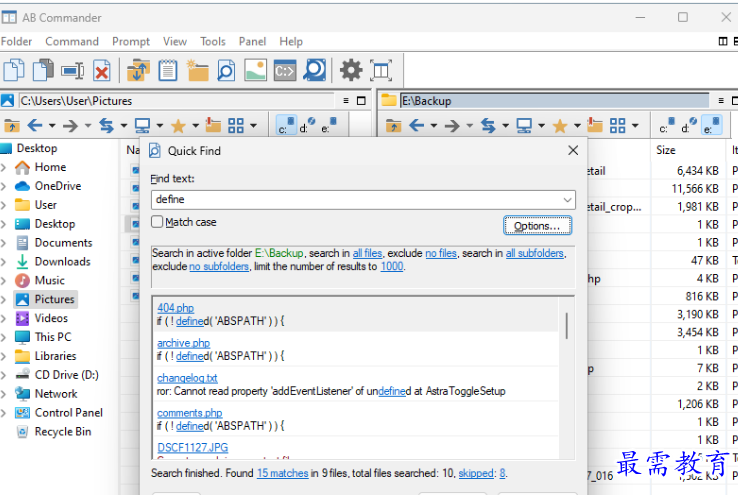Click the Rename toolbar icon

pyautogui.click(x=72, y=71)
